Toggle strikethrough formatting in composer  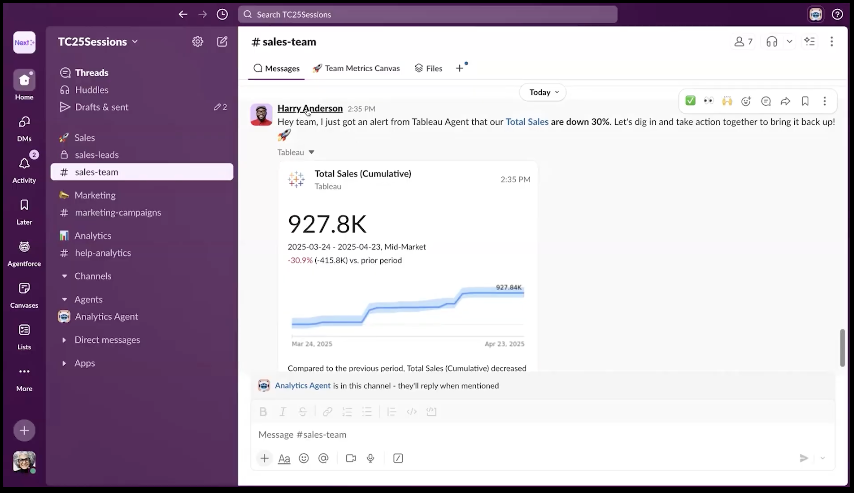302,412
